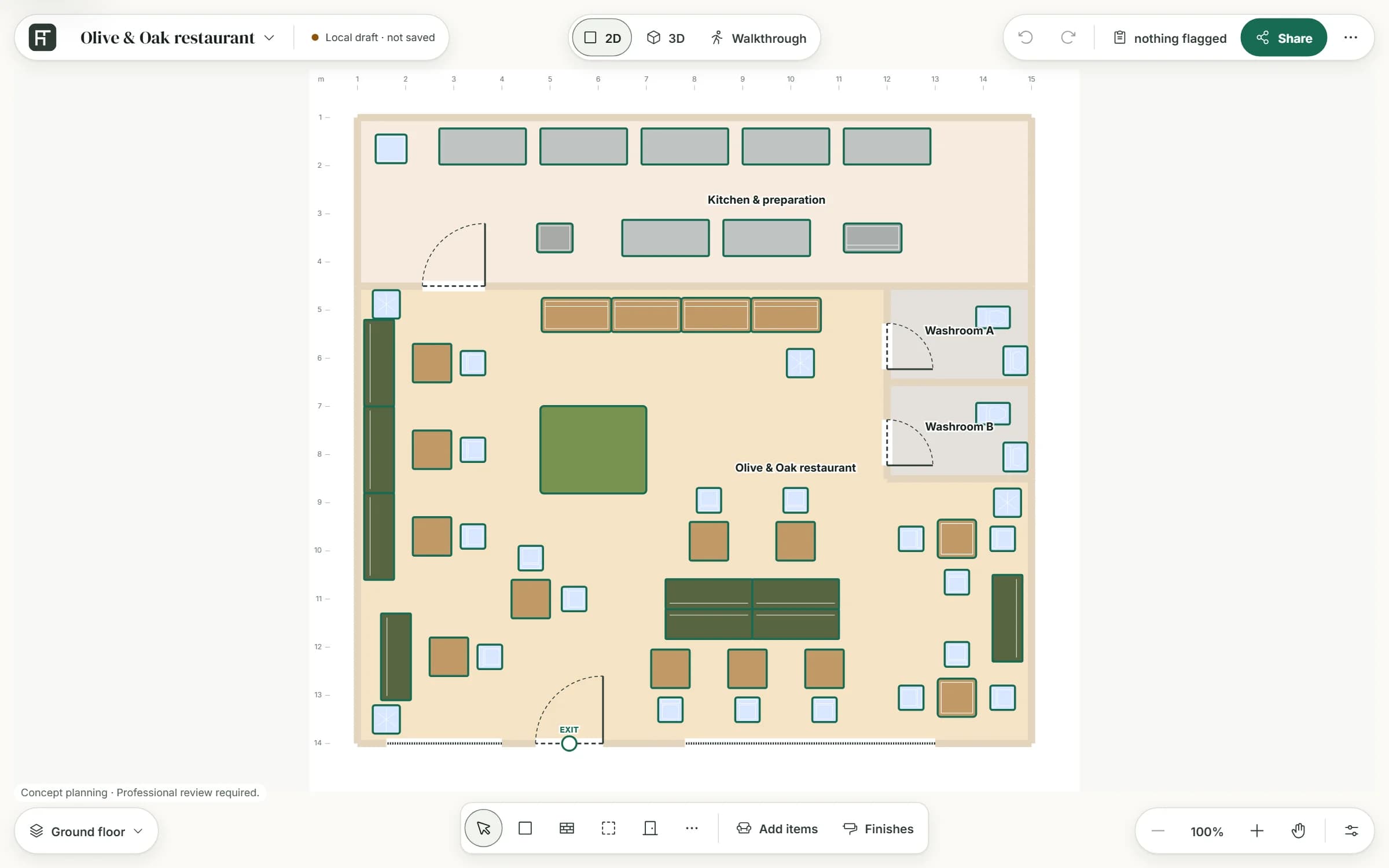Click the Share button

(x=1284, y=38)
